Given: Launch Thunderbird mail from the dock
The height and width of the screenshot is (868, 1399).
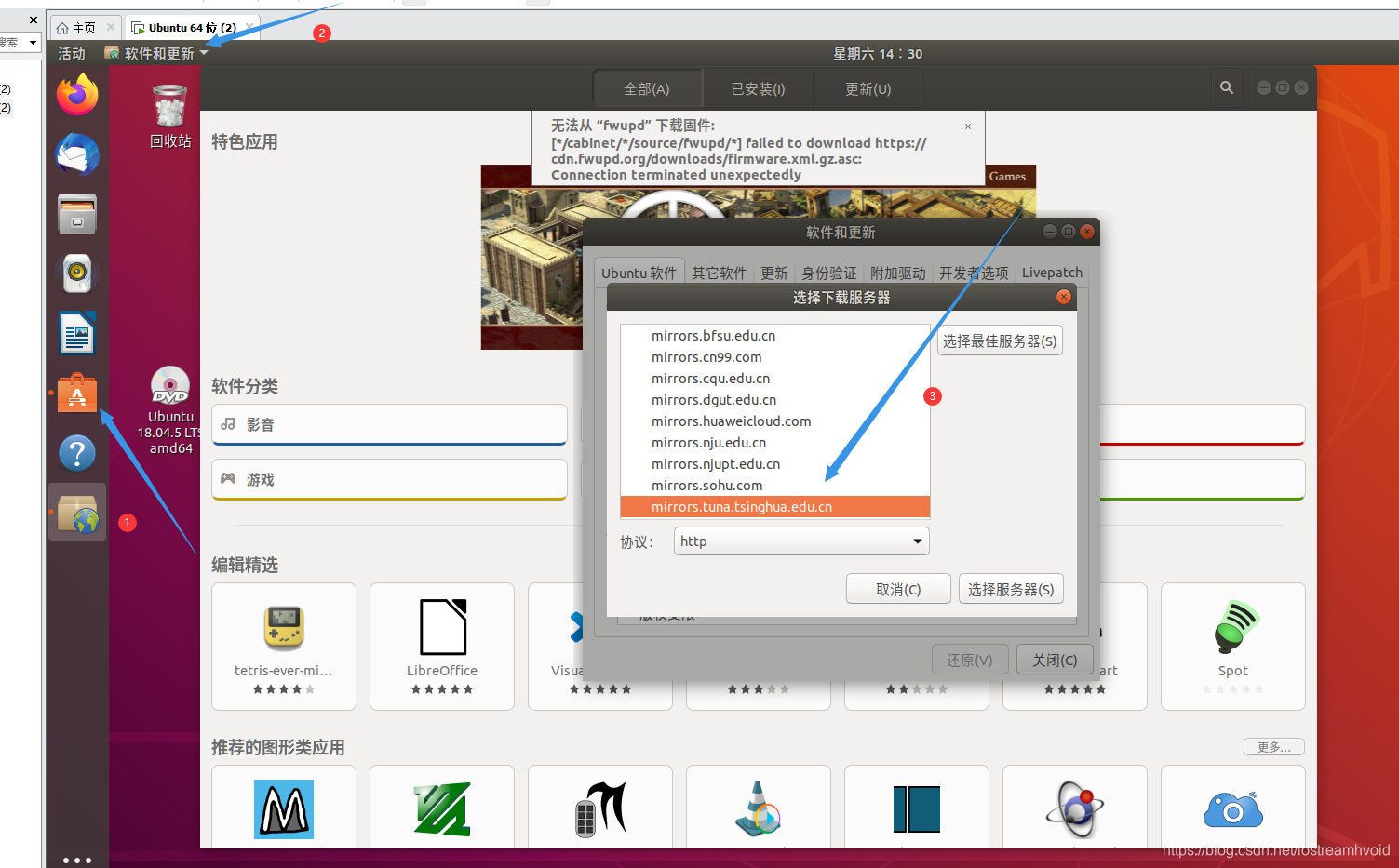Looking at the screenshot, I should pyautogui.click(x=77, y=154).
